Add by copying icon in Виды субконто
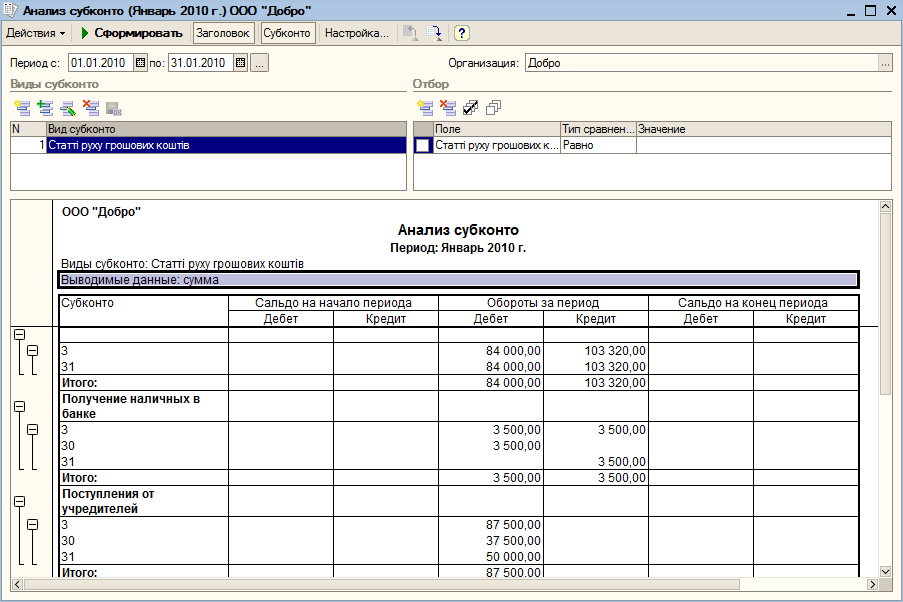 [x=45, y=107]
